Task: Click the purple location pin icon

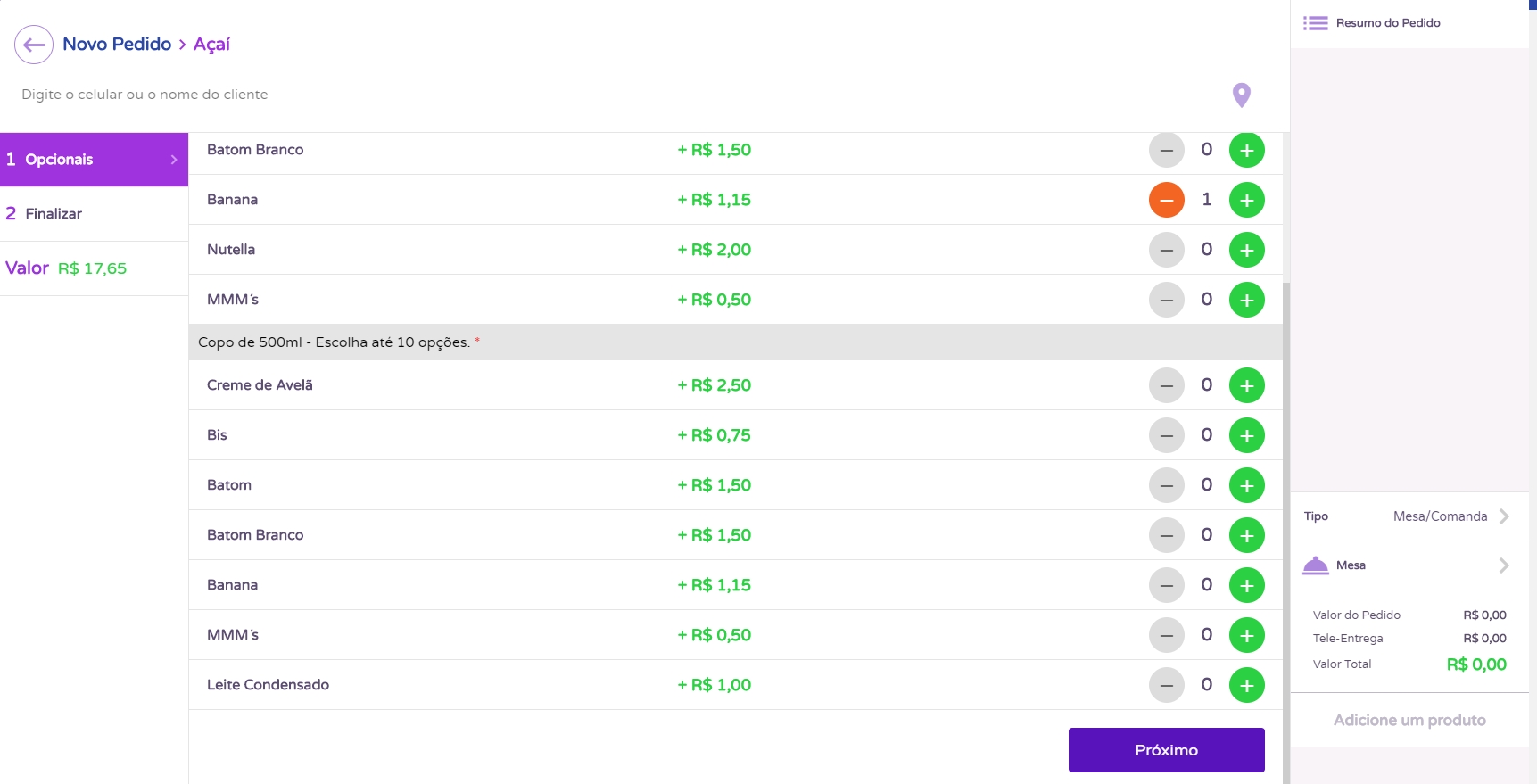Action: click(1241, 95)
